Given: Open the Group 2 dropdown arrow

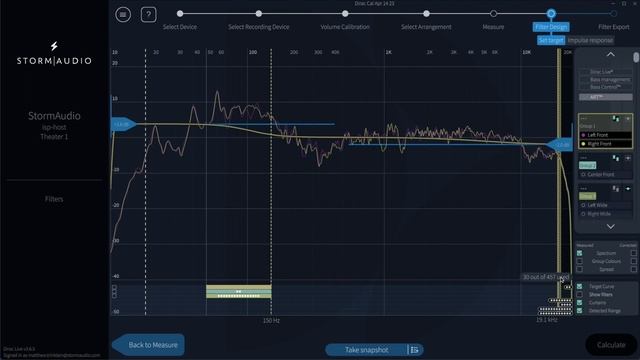Looking at the screenshot, I should pos(628,158).
